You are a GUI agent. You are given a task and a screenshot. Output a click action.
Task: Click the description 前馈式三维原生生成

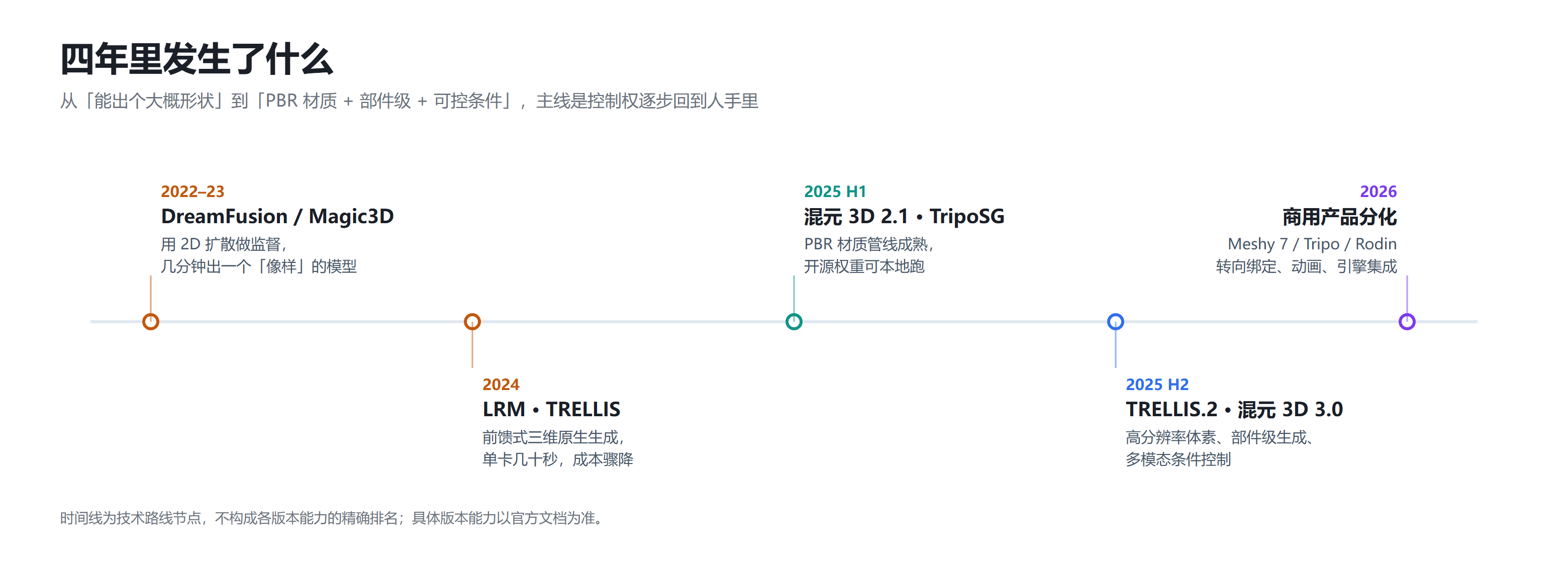[553, 437]
